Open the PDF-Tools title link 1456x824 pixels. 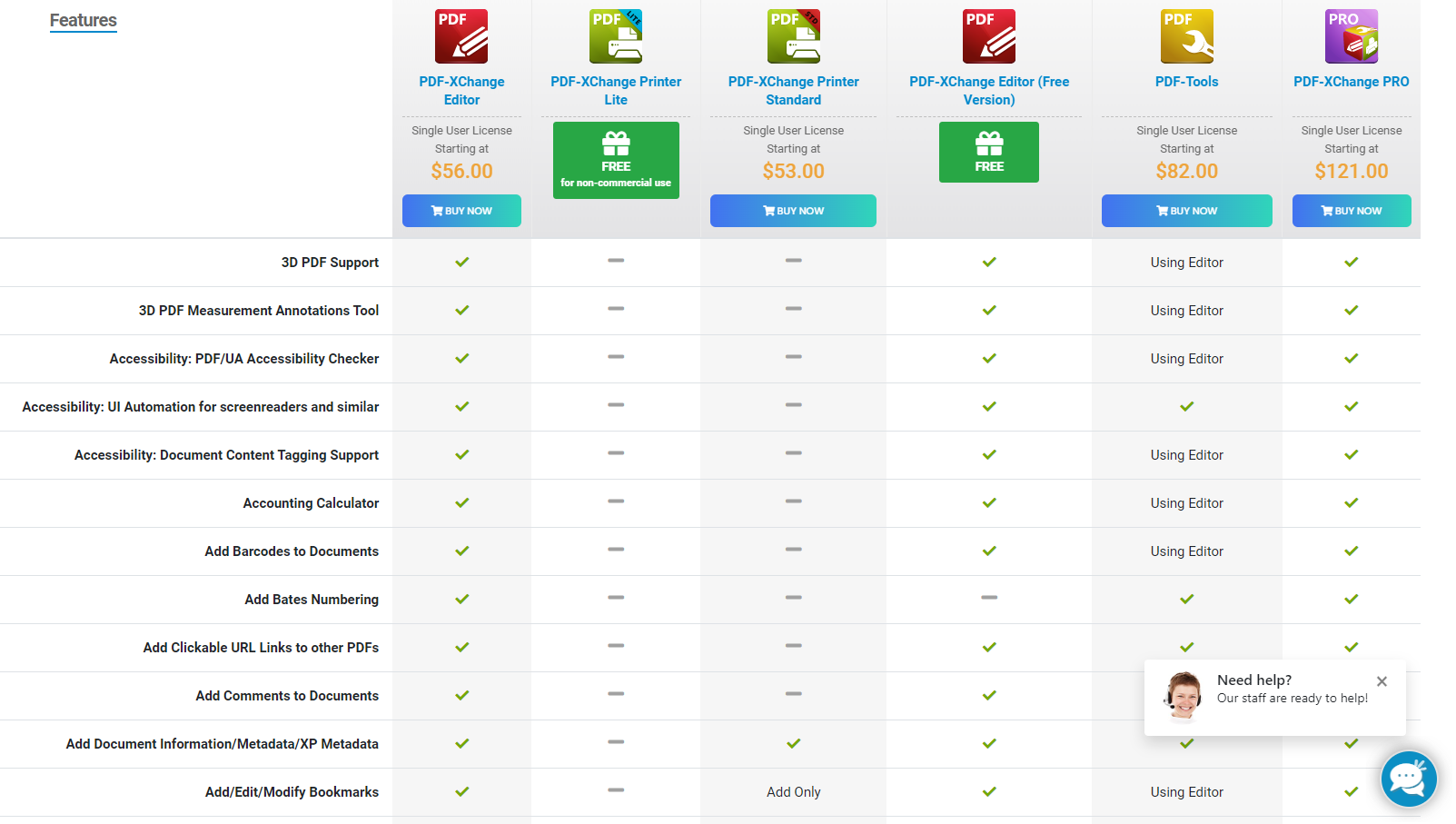point(1186,82)
